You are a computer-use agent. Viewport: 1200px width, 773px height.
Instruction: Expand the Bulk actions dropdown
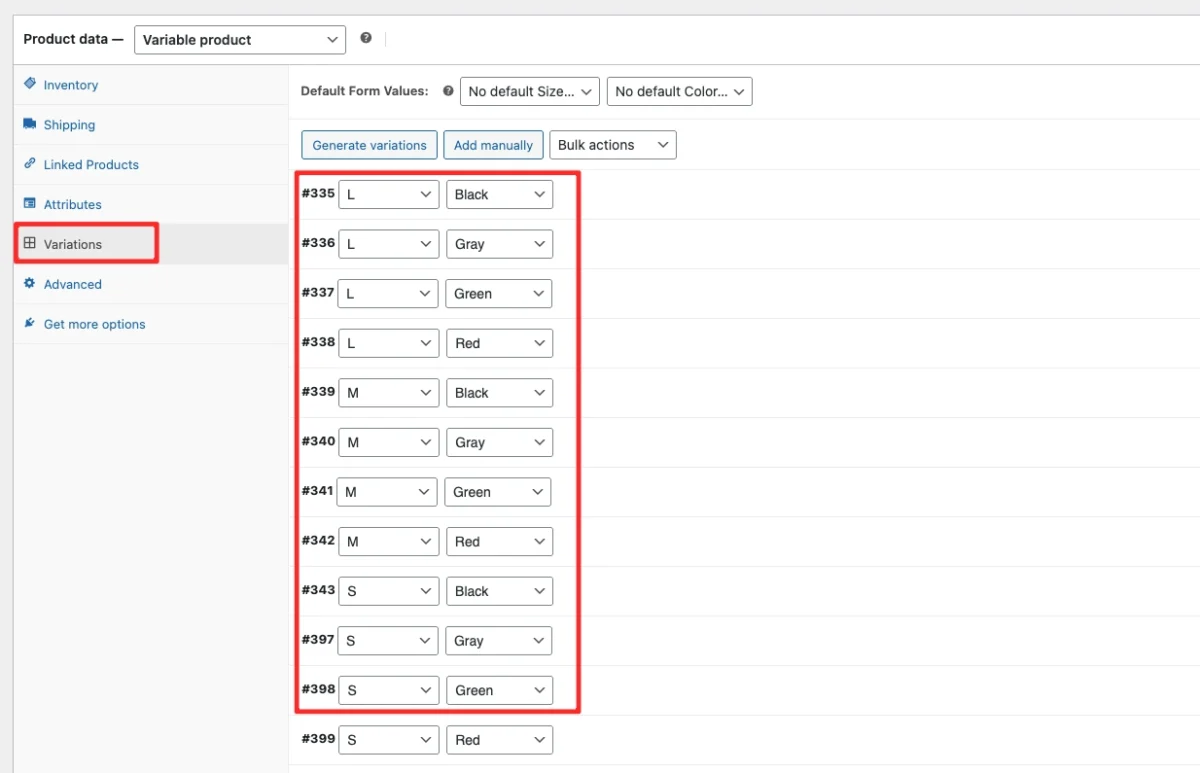click(x=612, y=145)
